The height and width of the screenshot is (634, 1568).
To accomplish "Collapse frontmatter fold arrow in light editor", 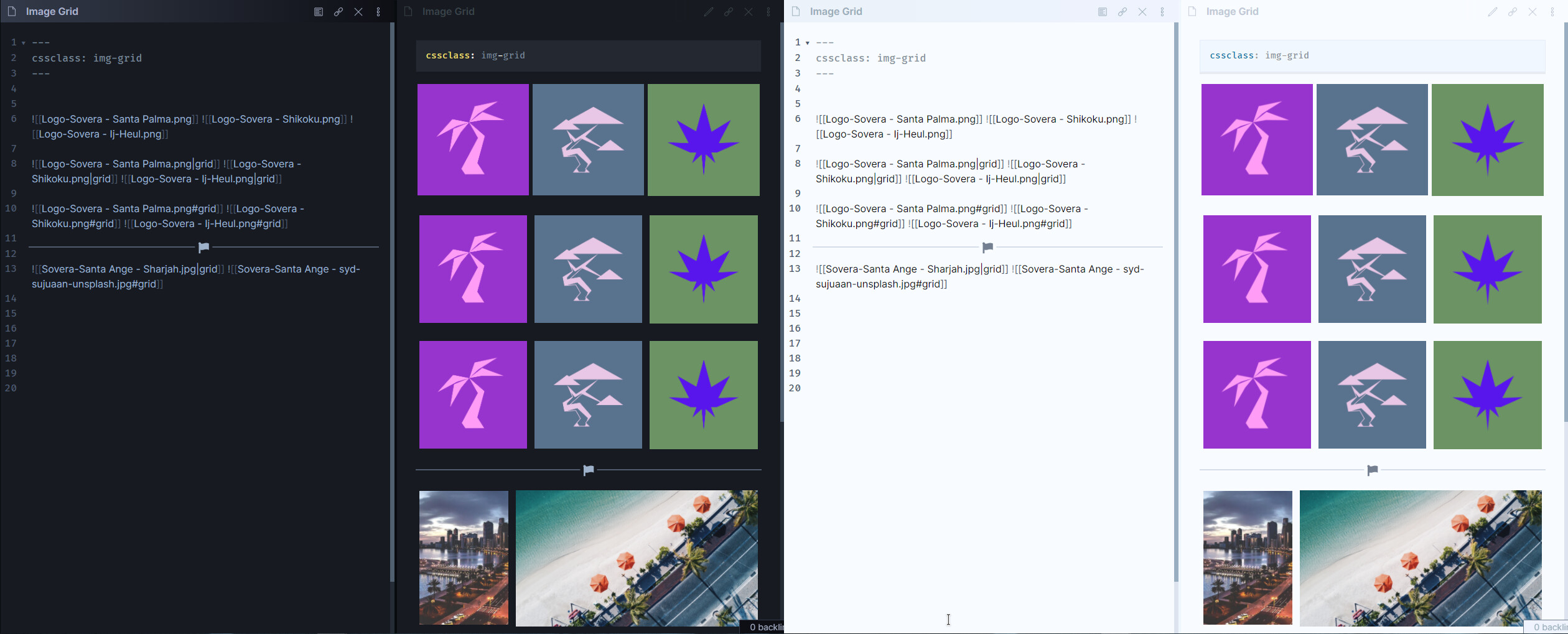I will [x=808, y=43].
